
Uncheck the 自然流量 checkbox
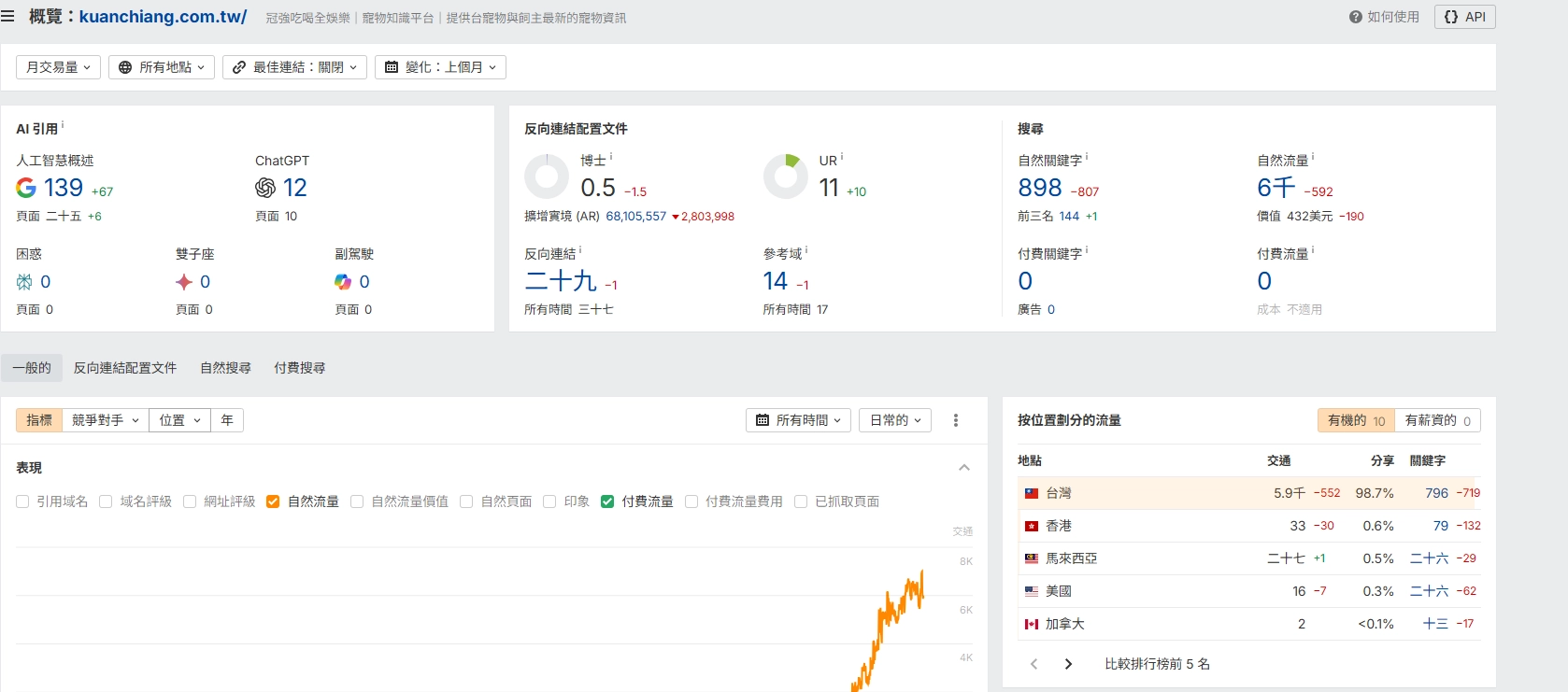(273, 501)
